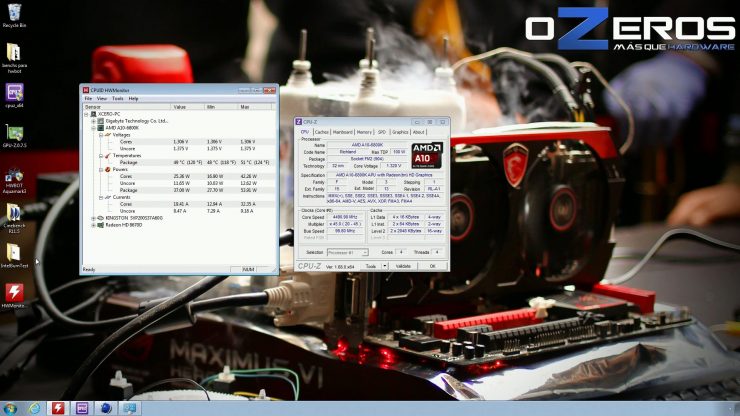Viewport: 740px width, 416px height.
Task: Switch to the Graphics tab in CPU-Z
Action: point(400,132)
